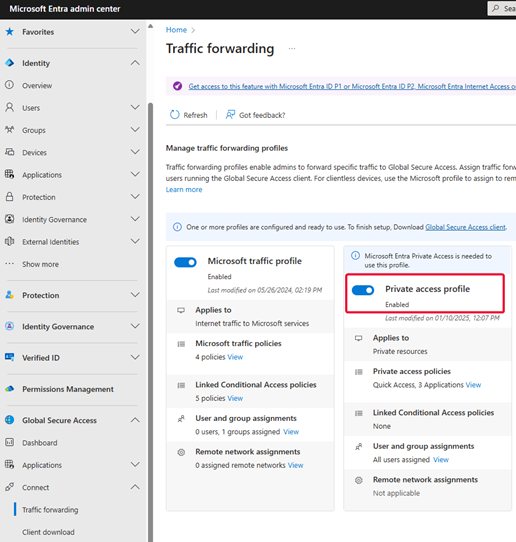Click the sidebar vertical scrollbar
516x542 pixels.
pyautogui.click(x=150, y=321)
